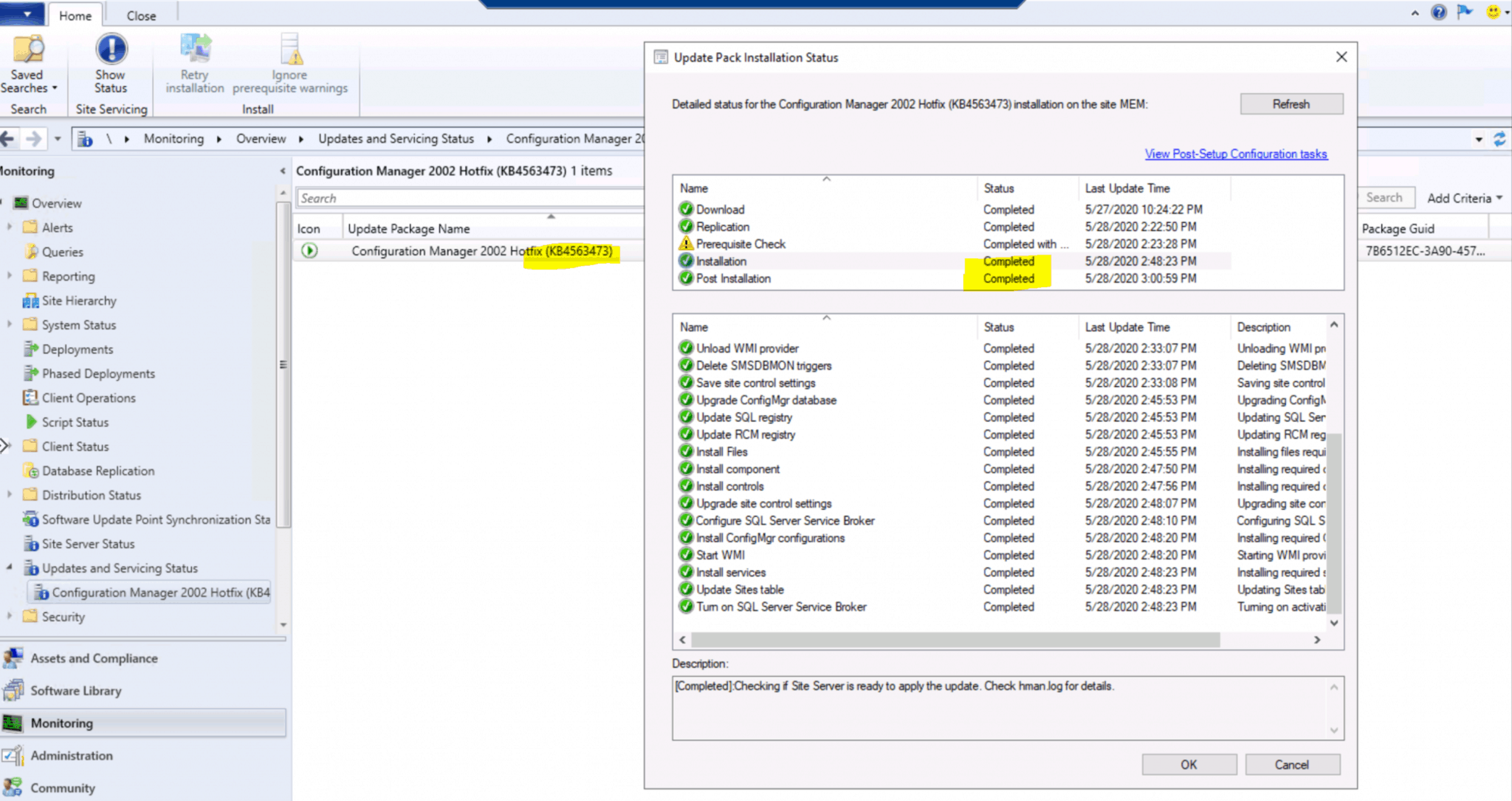Select Client Operations node
The image size is (1512, 801).
pos(88,397)
